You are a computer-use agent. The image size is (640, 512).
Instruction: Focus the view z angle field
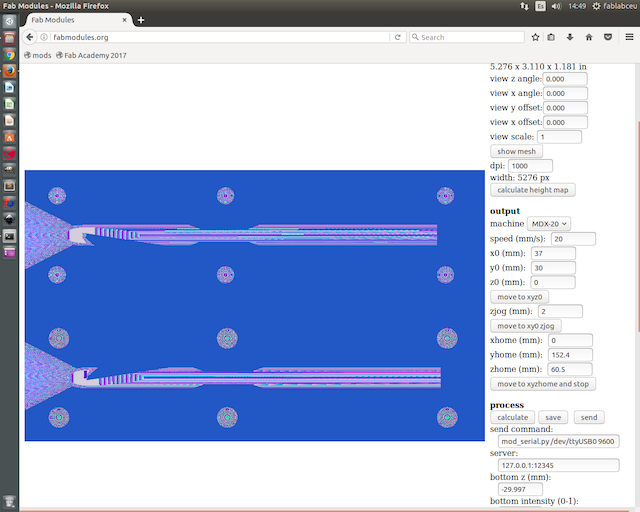tap(565, 79)
